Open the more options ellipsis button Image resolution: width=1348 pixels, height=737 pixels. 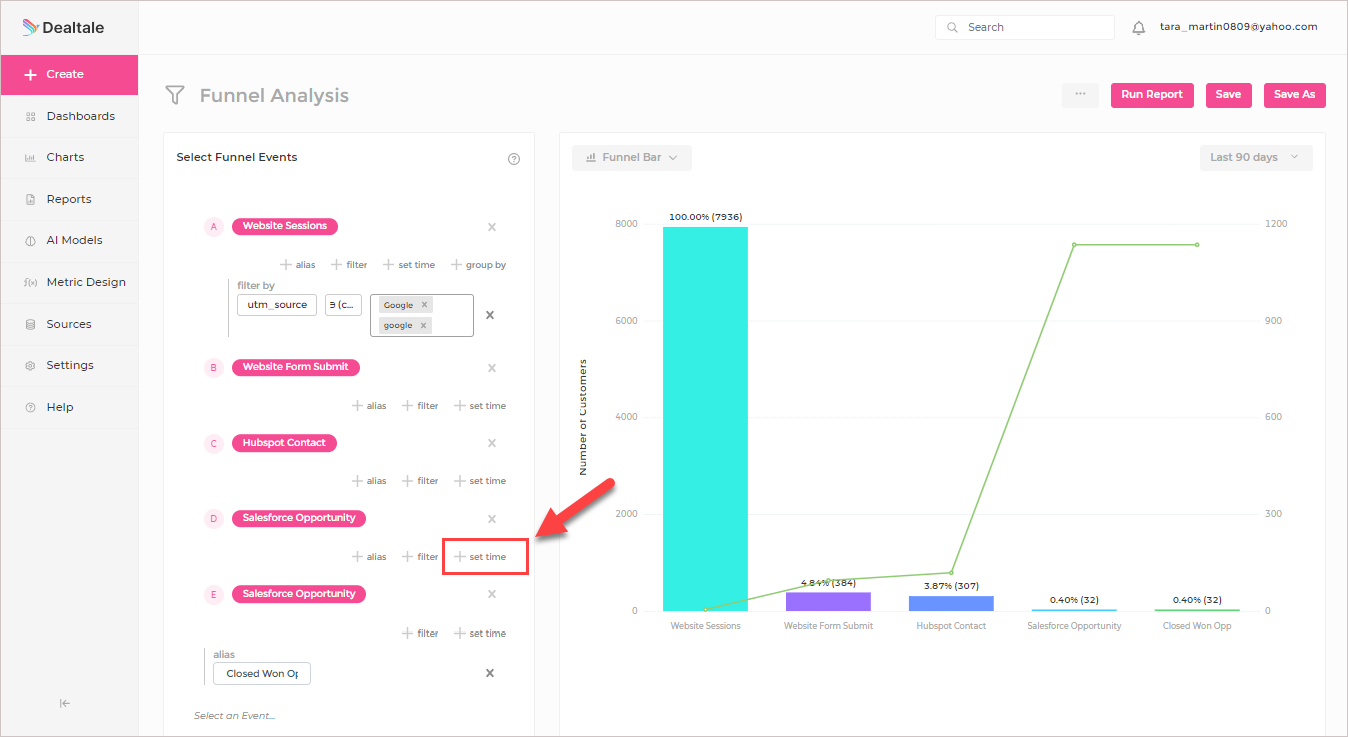click(x=1080, y=95)
